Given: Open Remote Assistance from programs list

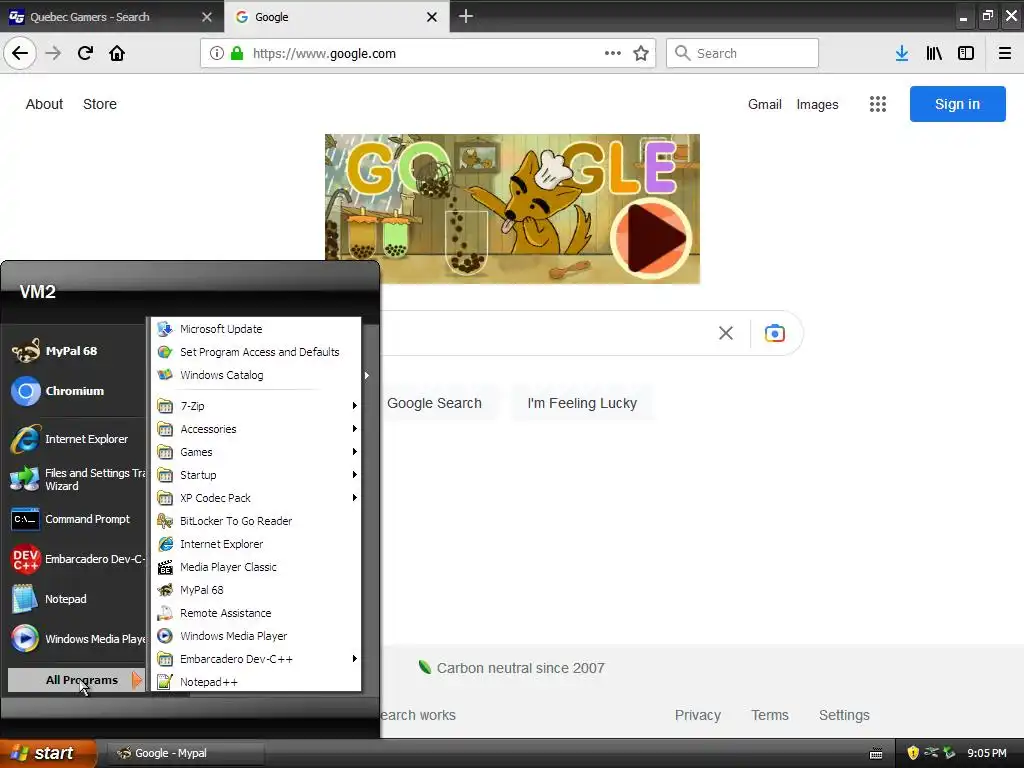Looking at the screenshot, I should (x=256, y=613).
